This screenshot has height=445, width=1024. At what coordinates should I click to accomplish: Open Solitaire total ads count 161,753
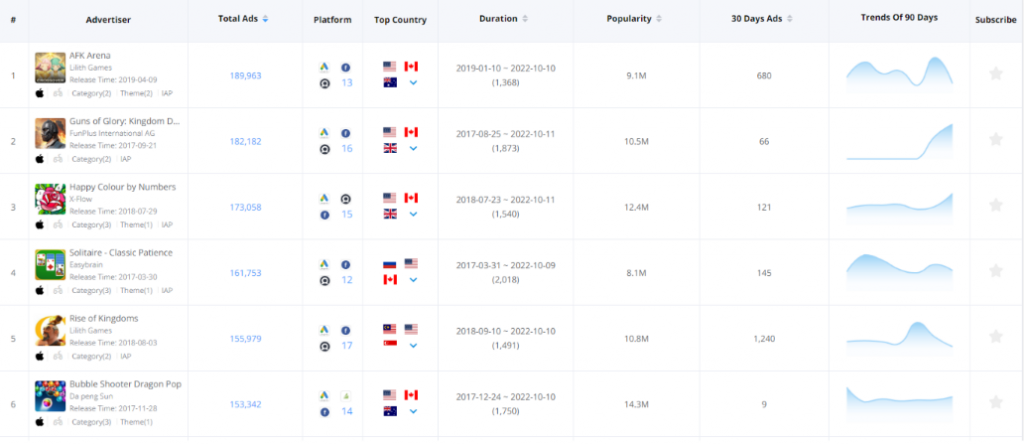[x=246, y=272]
